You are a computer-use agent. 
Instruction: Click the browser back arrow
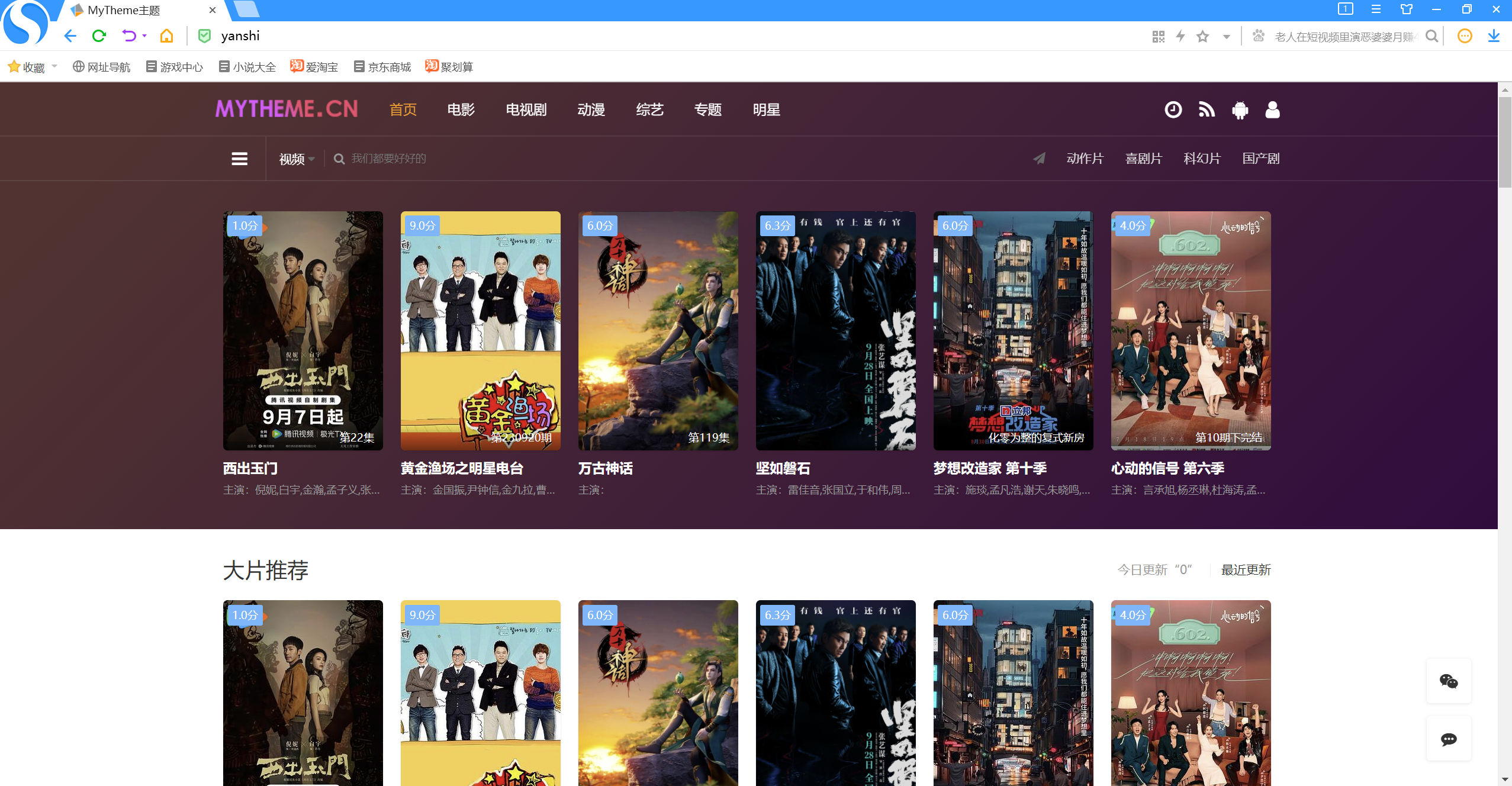click(x=70, y=36)
